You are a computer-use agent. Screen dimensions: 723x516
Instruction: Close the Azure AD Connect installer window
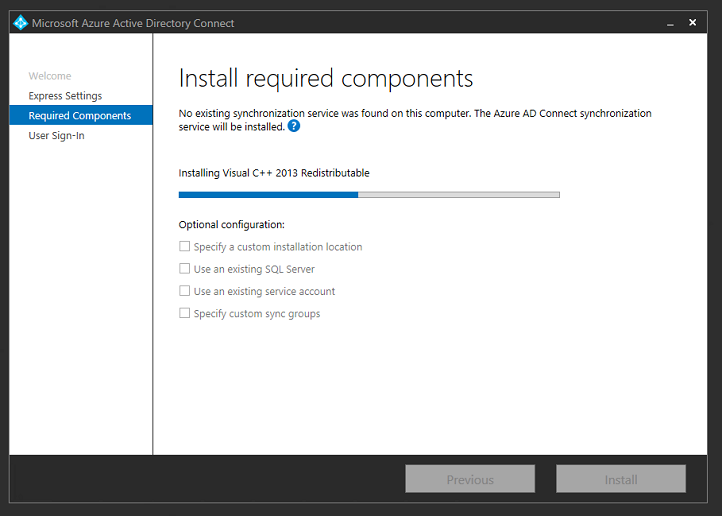[x=692, y=22]
